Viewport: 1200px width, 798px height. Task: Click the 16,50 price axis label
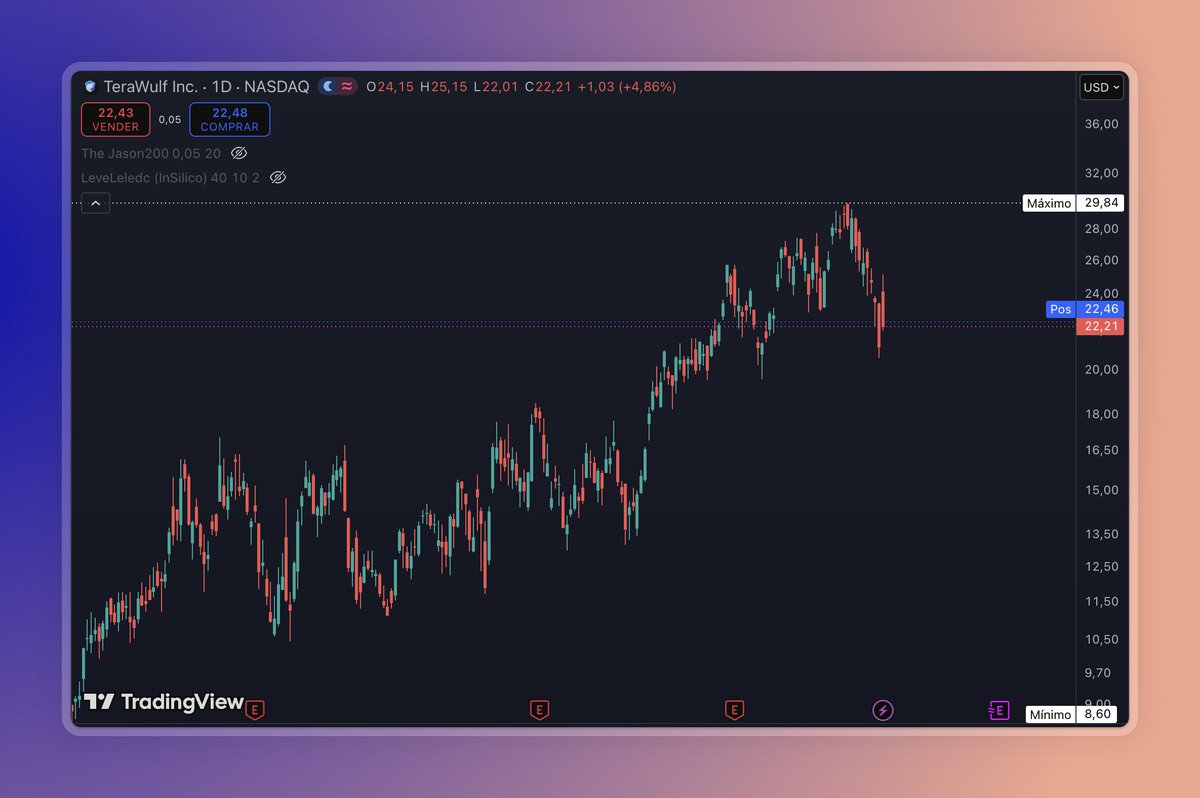(1102, 450)
